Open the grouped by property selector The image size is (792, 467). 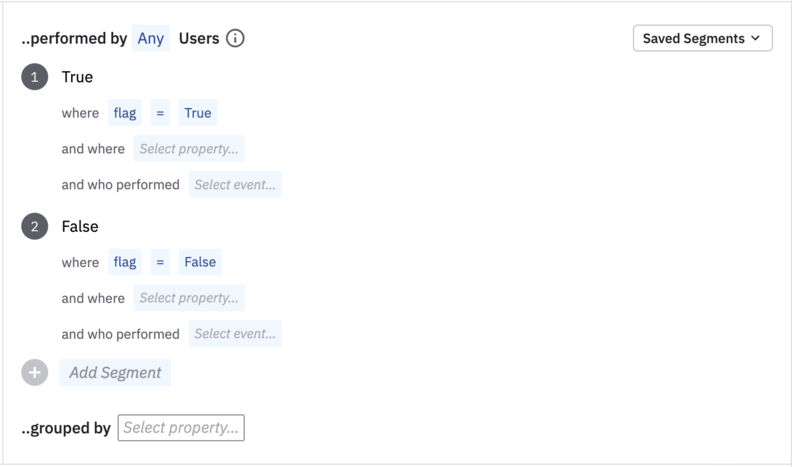point(181,428)
